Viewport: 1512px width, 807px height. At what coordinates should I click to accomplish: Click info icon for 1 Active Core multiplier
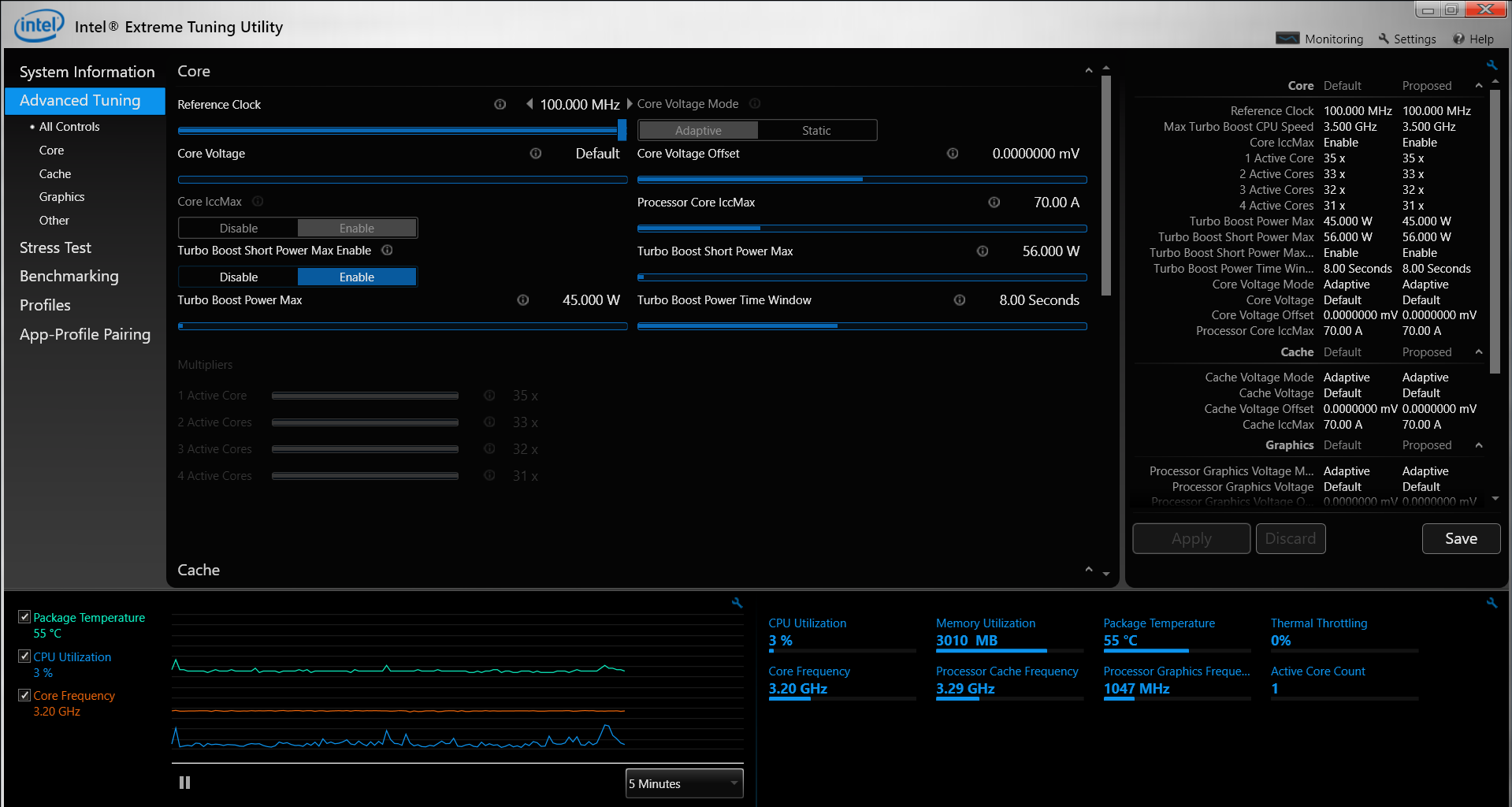coord(489,395)
